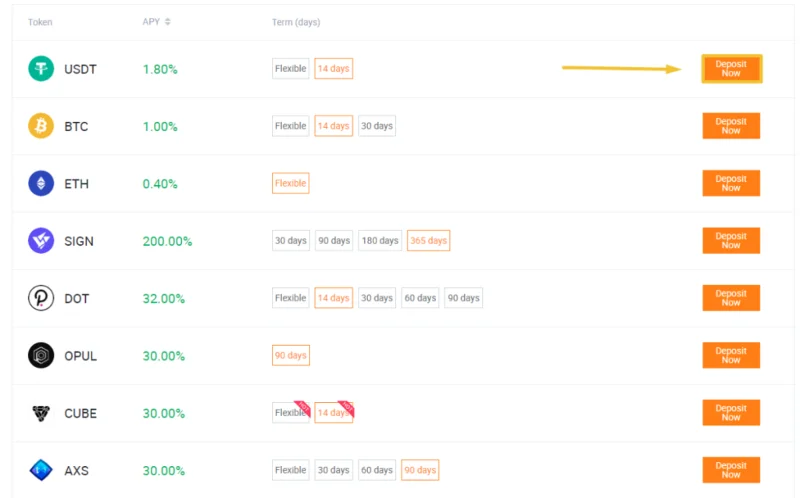Click the BTC token name
Viewport: 800px width, 498px height.
(76, 126)
